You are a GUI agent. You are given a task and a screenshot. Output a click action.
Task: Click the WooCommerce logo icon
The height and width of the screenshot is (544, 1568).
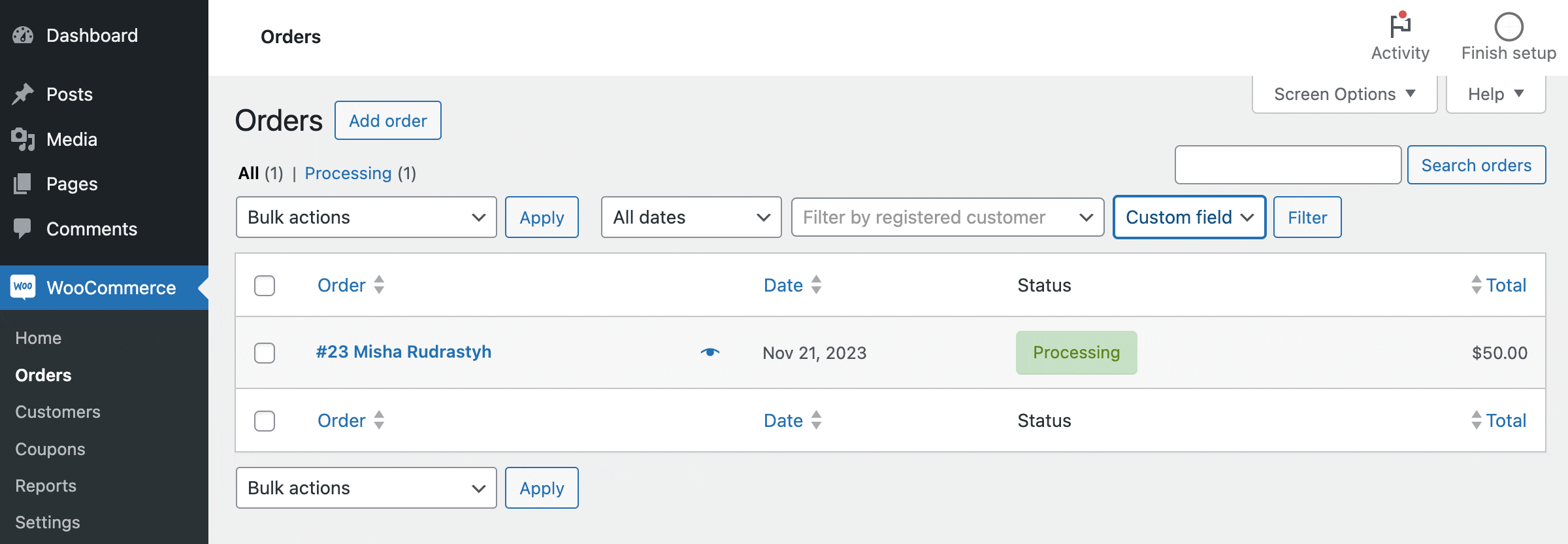coord(23,287)
